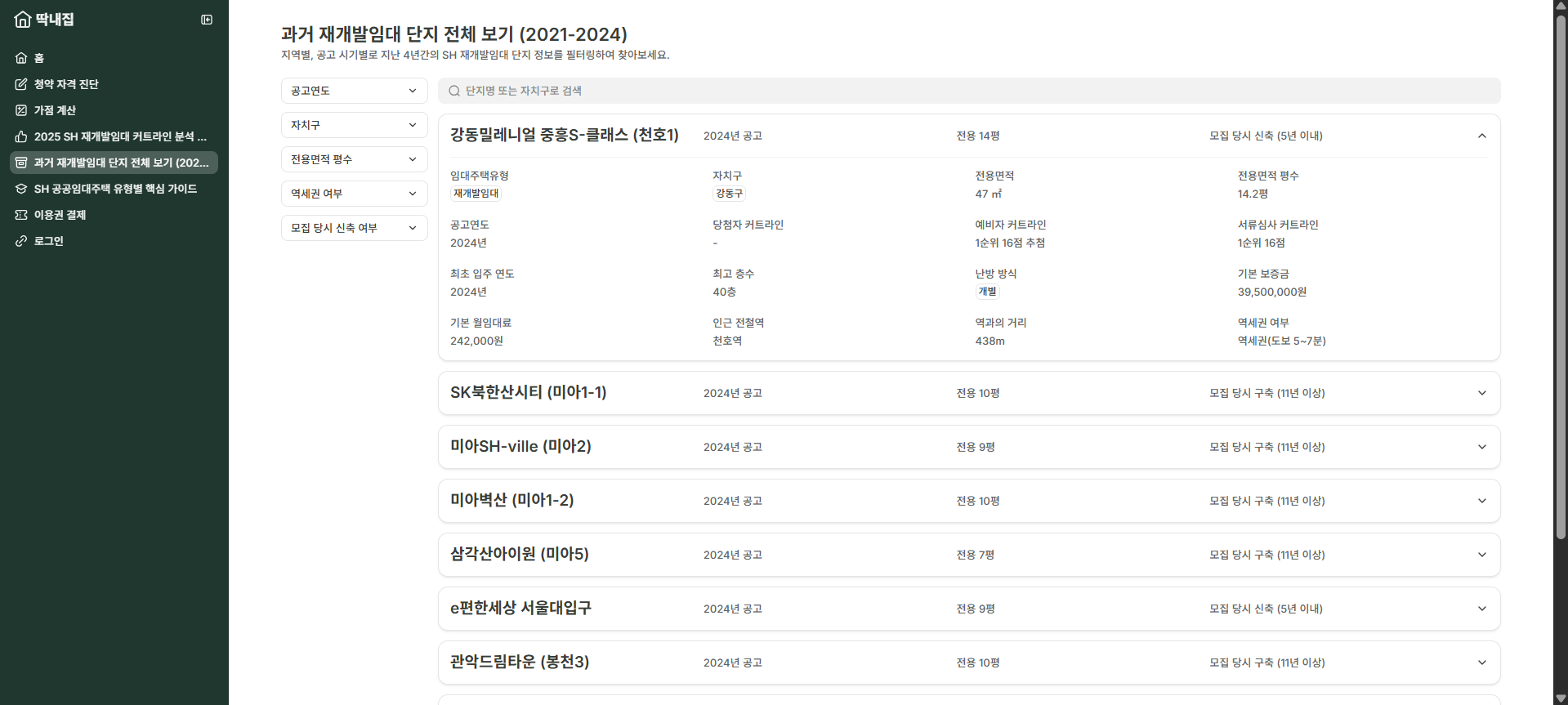Viewport: 1568px width, 705px height.
Task: Open the 역세권 여부 filter dropdown
Action: 354,194
